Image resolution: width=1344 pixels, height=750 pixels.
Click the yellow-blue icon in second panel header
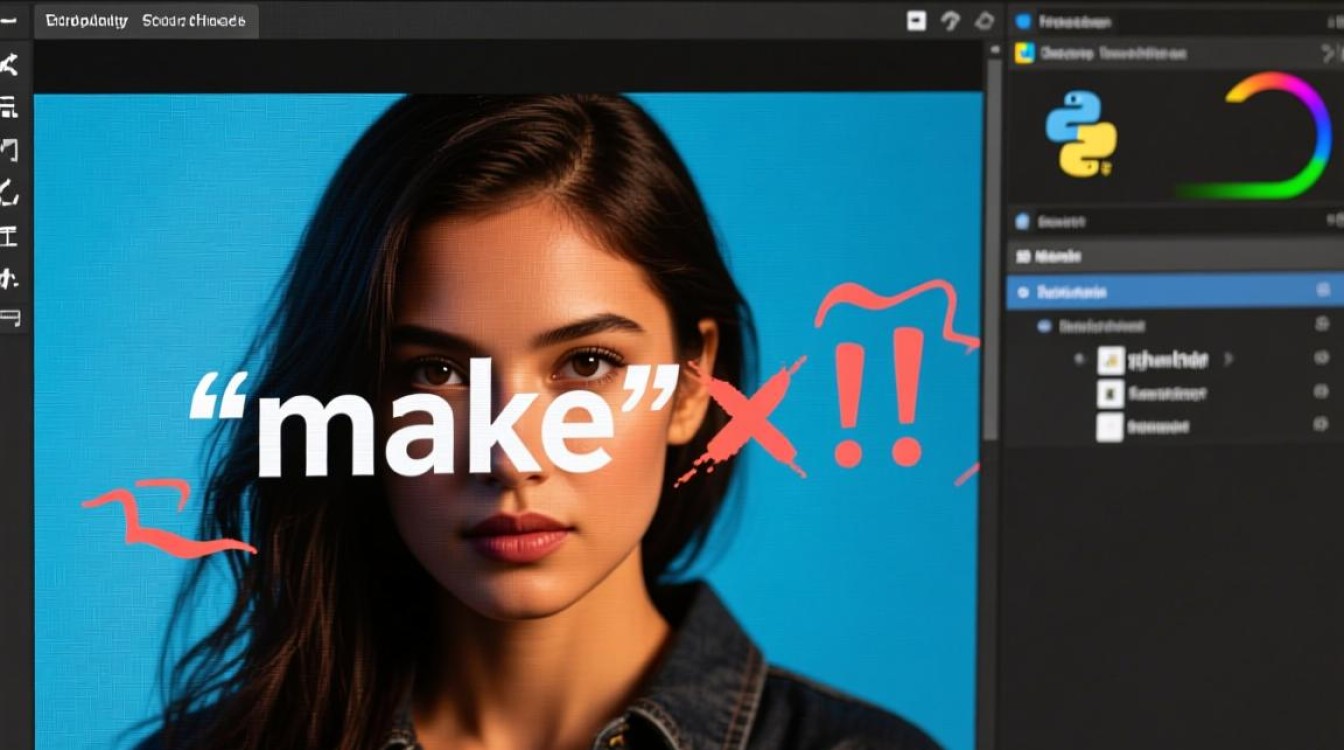pos(1024,53)
